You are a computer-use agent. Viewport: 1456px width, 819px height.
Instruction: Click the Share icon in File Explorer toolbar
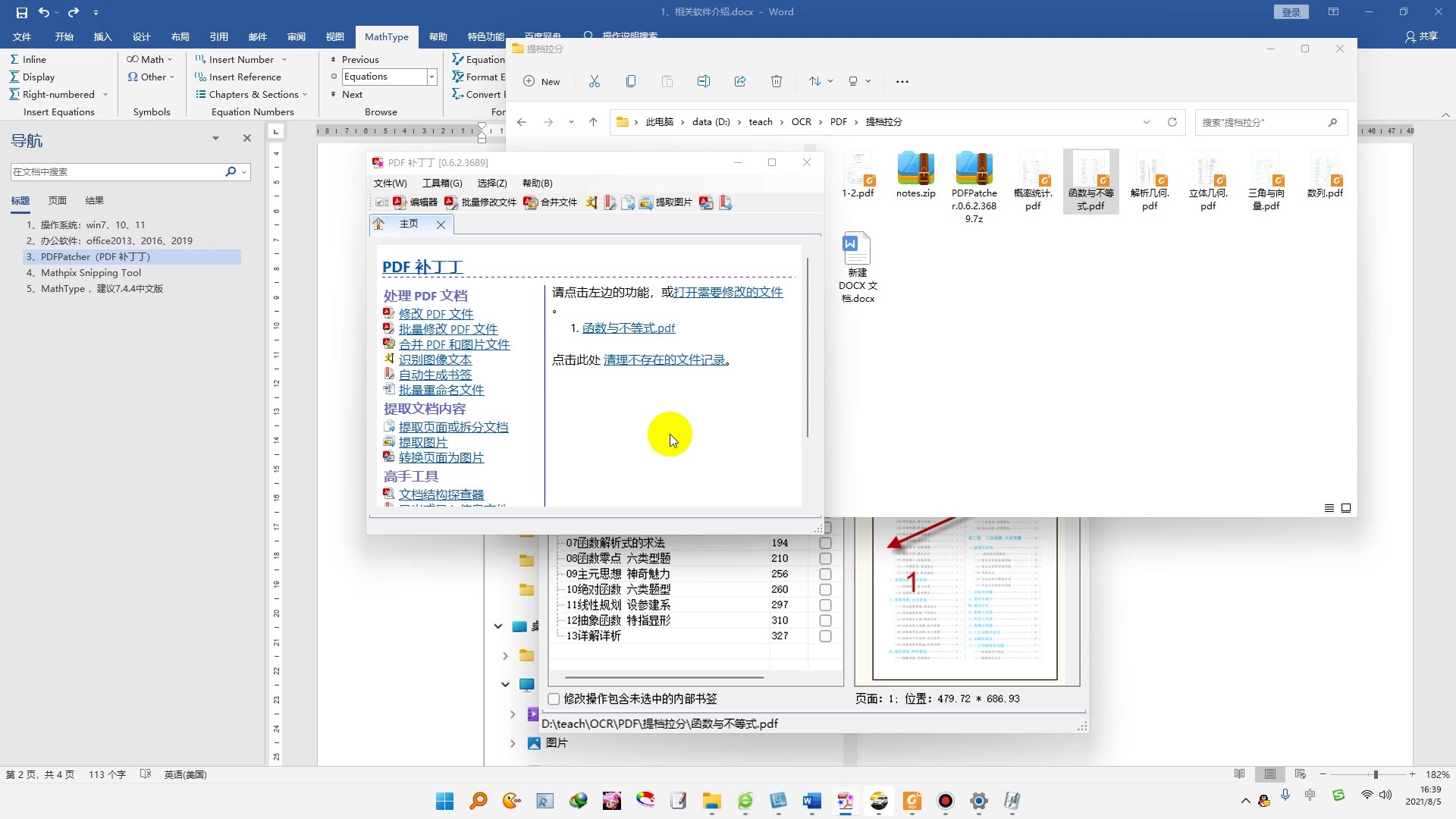point(740,81)
